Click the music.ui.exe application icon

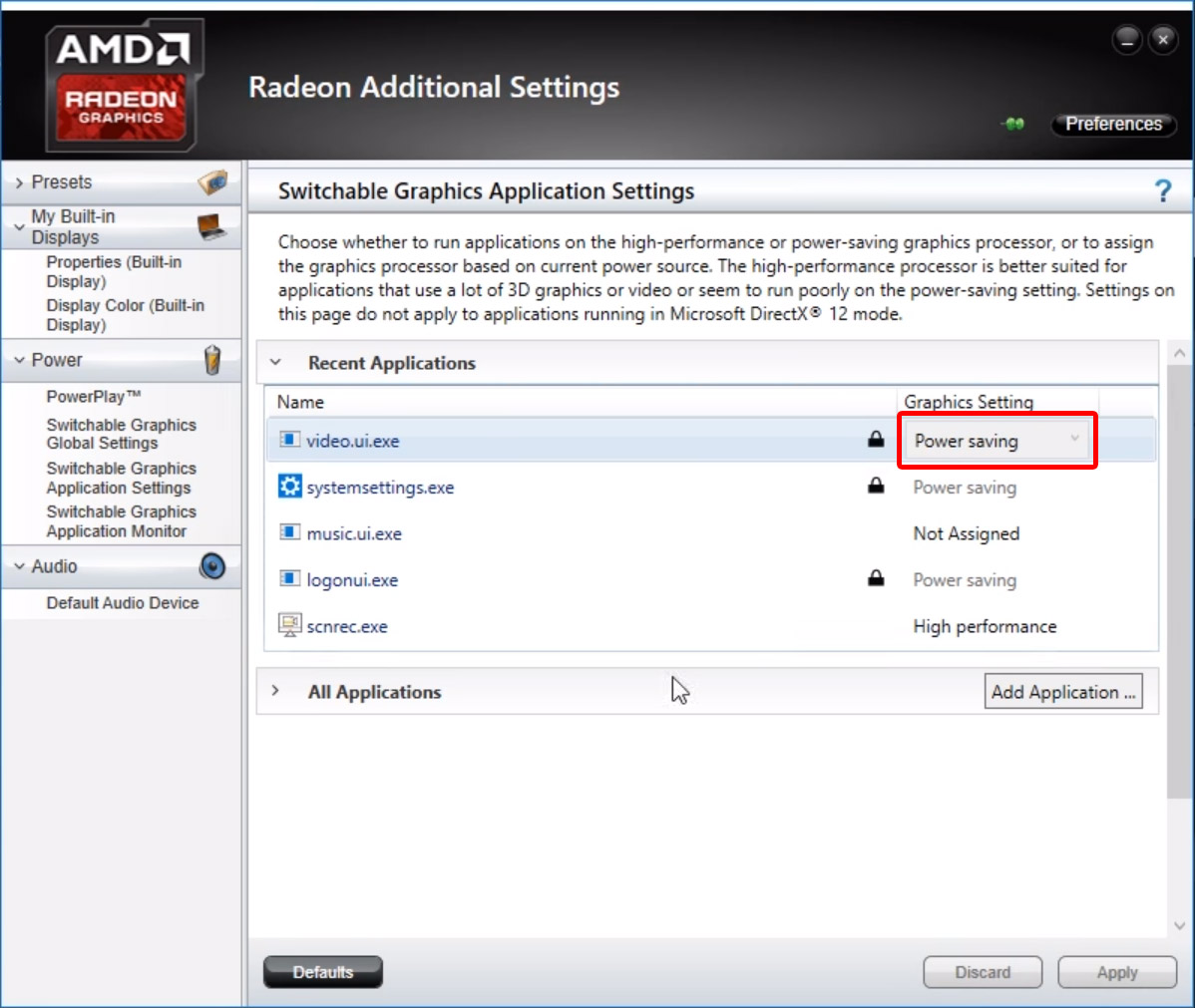pos(289,532)
